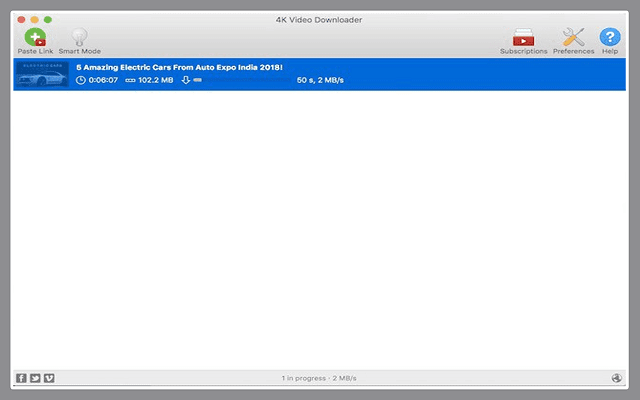Open the Facebook link in status bar

click(x=21, y=378)
